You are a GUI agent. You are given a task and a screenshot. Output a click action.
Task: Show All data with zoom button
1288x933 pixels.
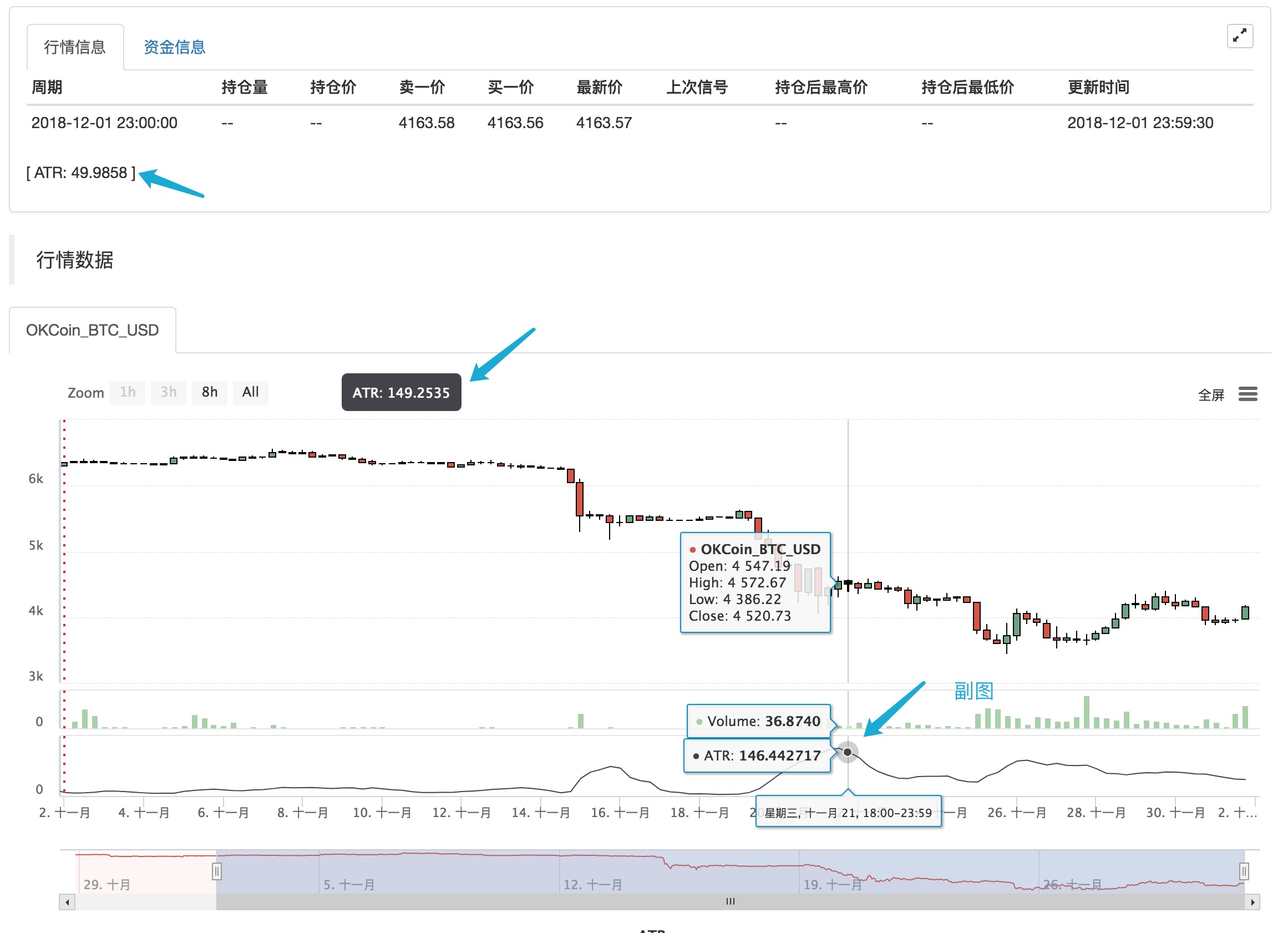(x=251, y=392)
